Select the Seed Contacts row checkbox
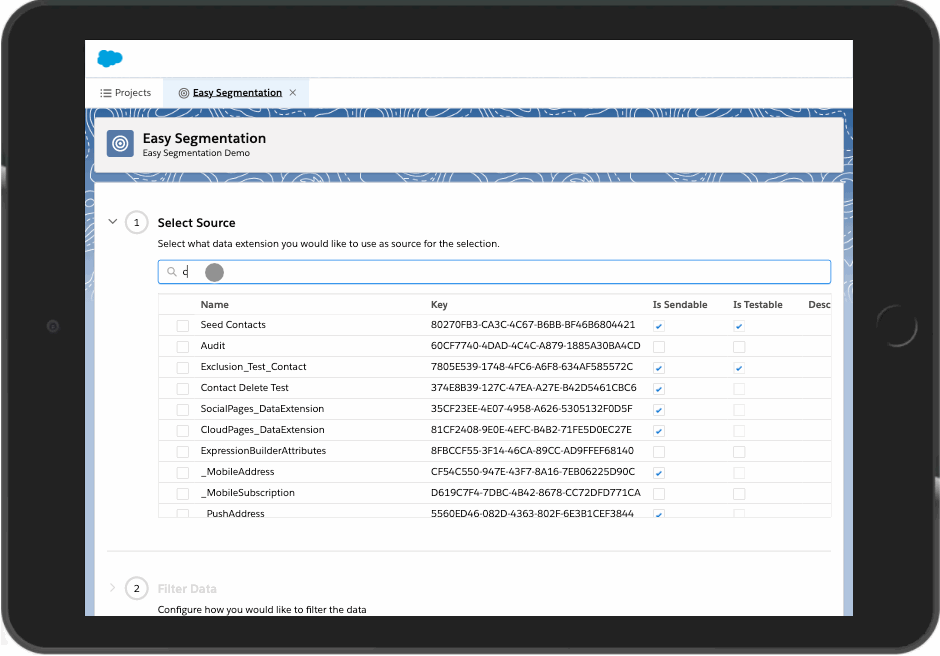940x656 pixels. coord(182,326)
